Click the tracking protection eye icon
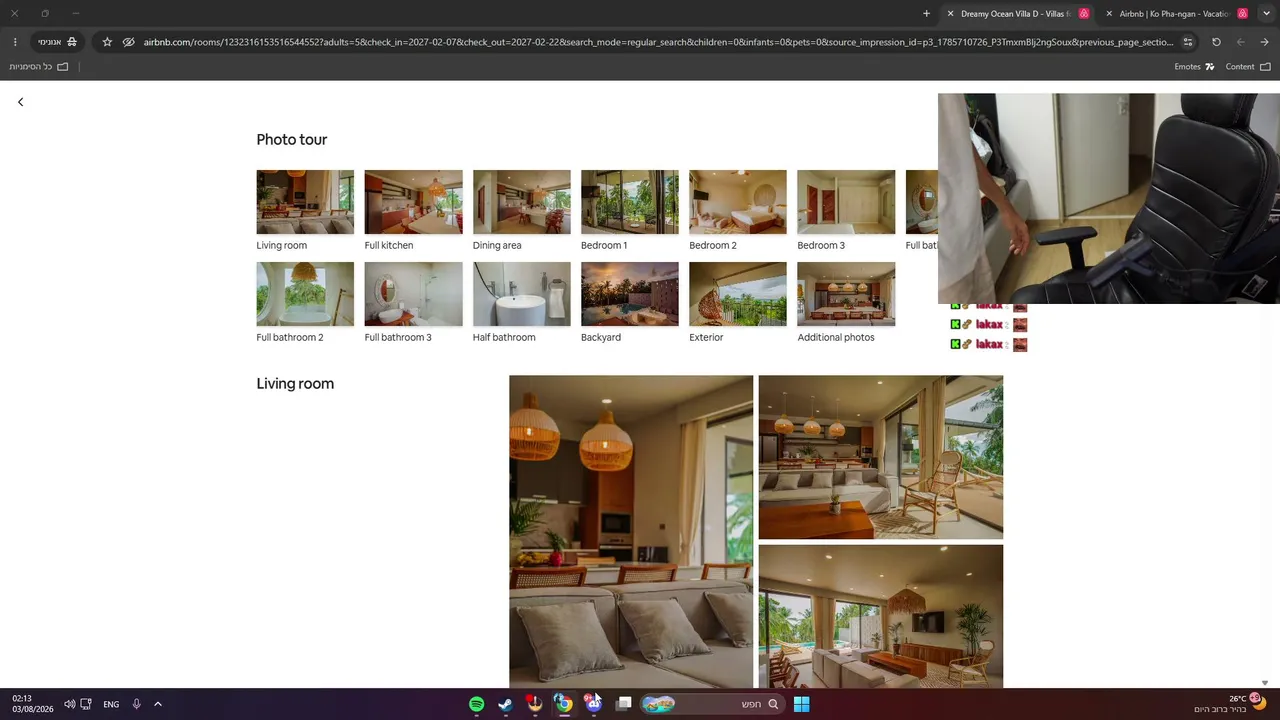This screenshot has height=720, width=1280. (128, 42)
